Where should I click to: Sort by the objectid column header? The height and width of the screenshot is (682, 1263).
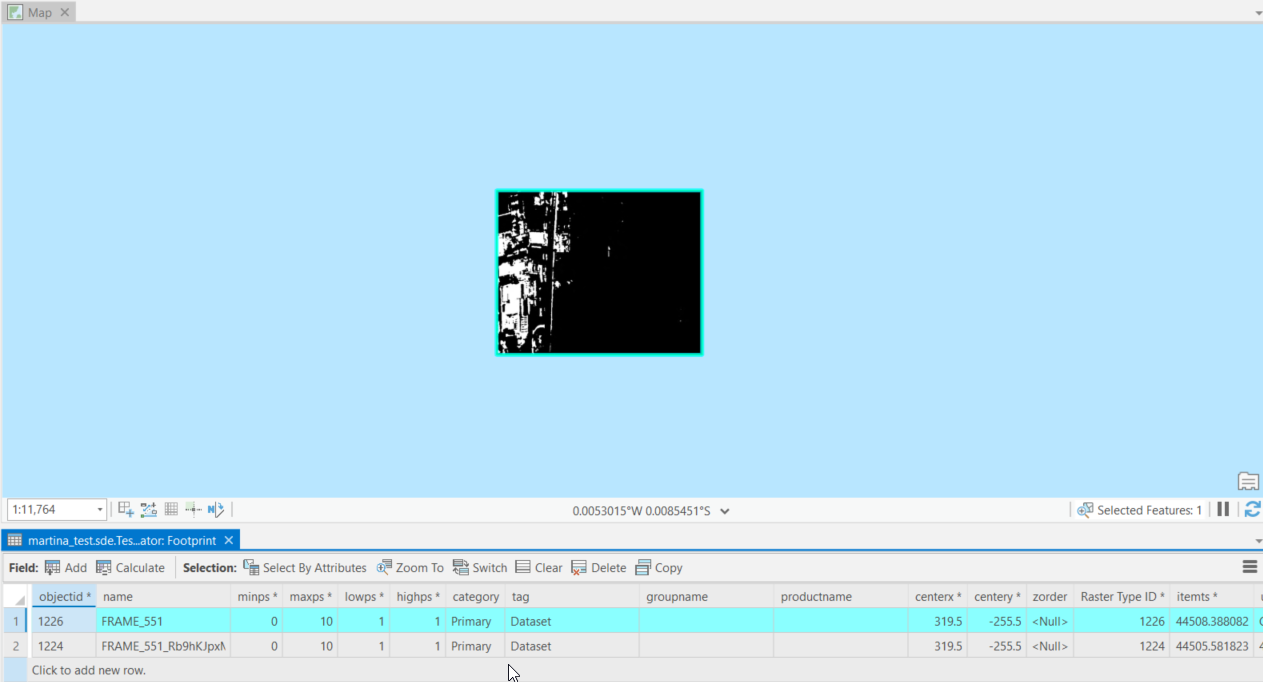pyautogui.click(x=64, y=596)
